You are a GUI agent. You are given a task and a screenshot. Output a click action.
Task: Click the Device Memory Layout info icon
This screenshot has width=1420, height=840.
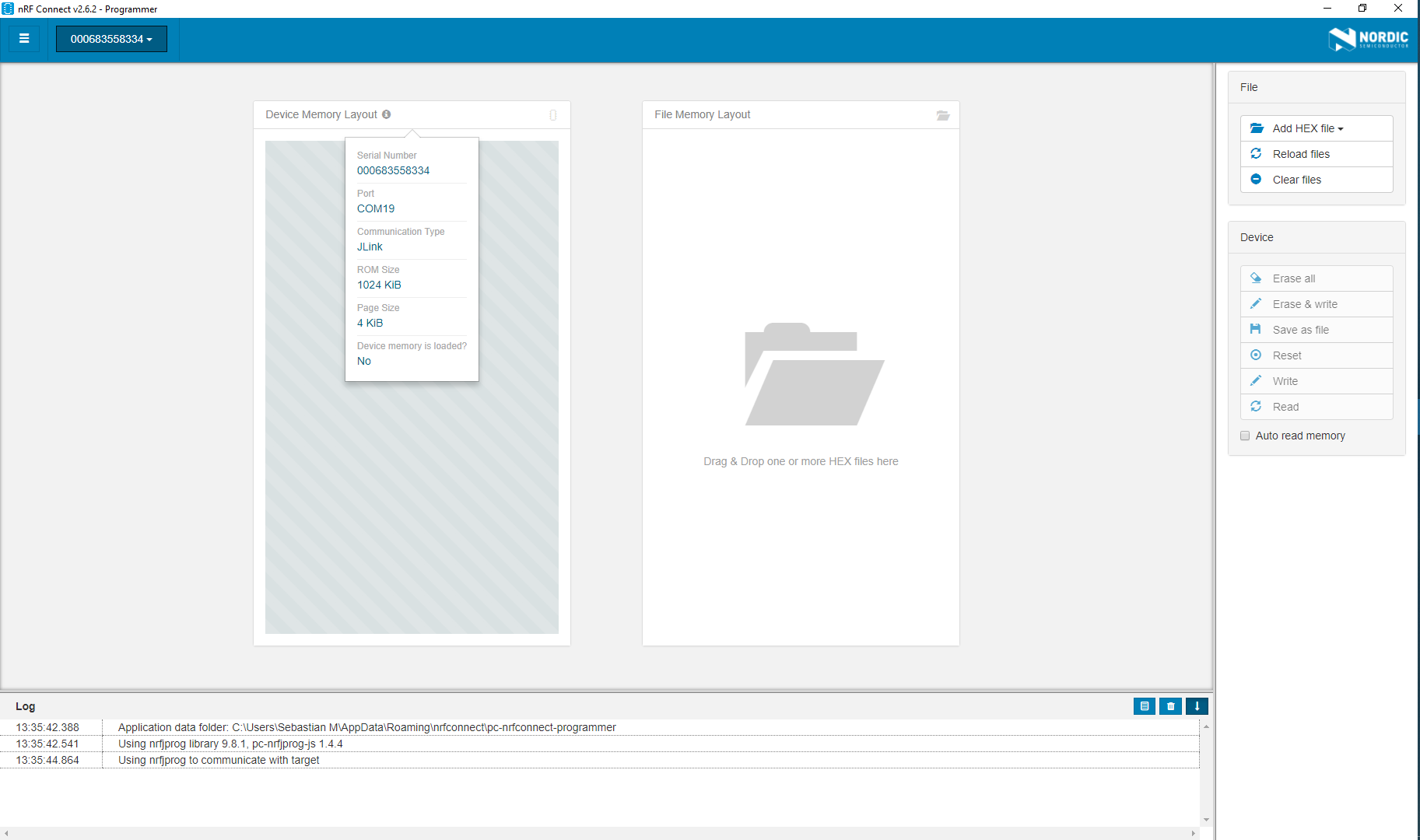tap(386, 114)
